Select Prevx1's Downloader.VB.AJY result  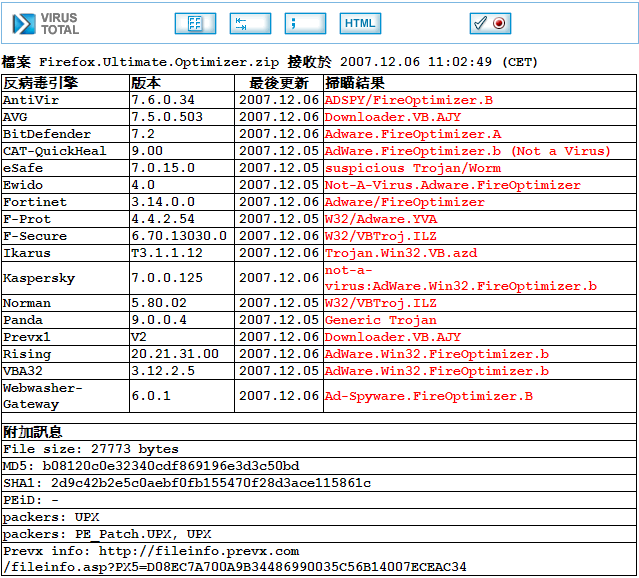click(x=393, y=338)
